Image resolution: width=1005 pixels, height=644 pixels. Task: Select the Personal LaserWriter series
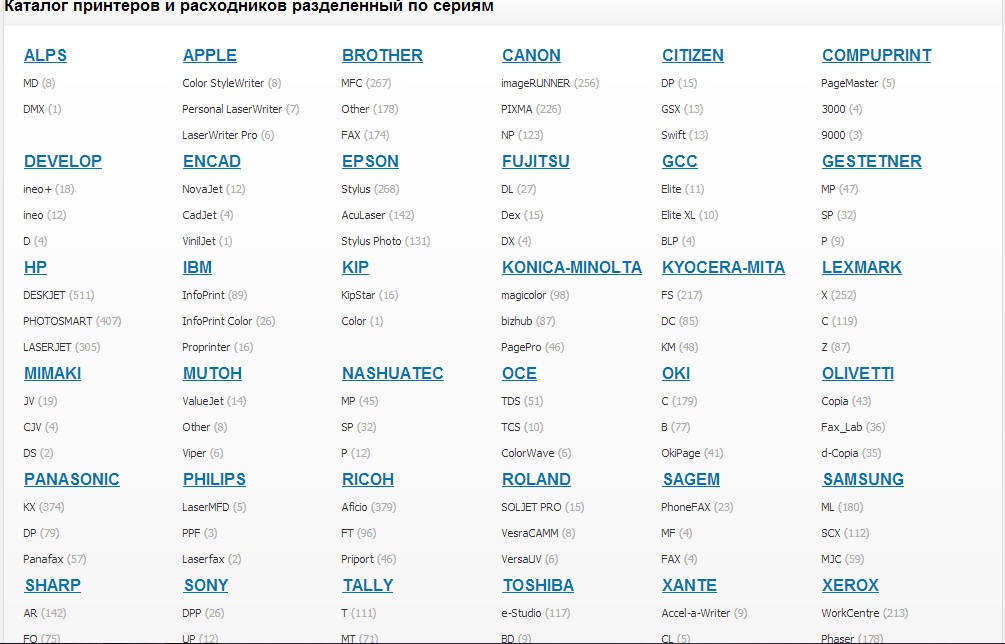(232, 110)
